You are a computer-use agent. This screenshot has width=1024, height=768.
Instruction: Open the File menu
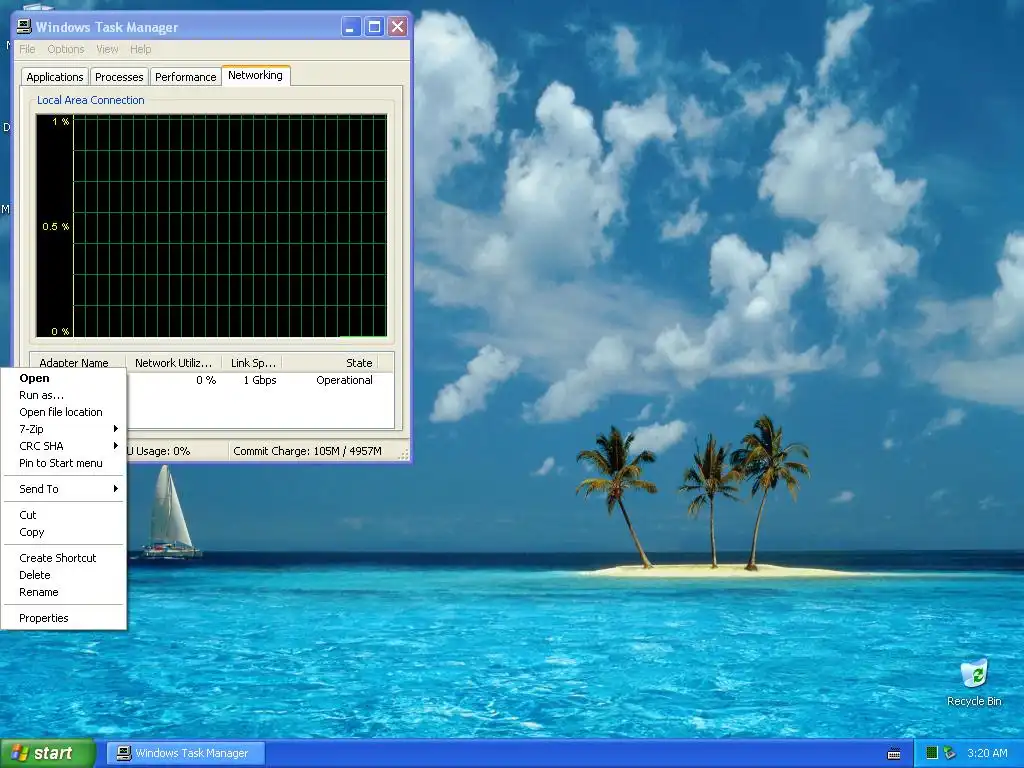[x=27, y=49]
